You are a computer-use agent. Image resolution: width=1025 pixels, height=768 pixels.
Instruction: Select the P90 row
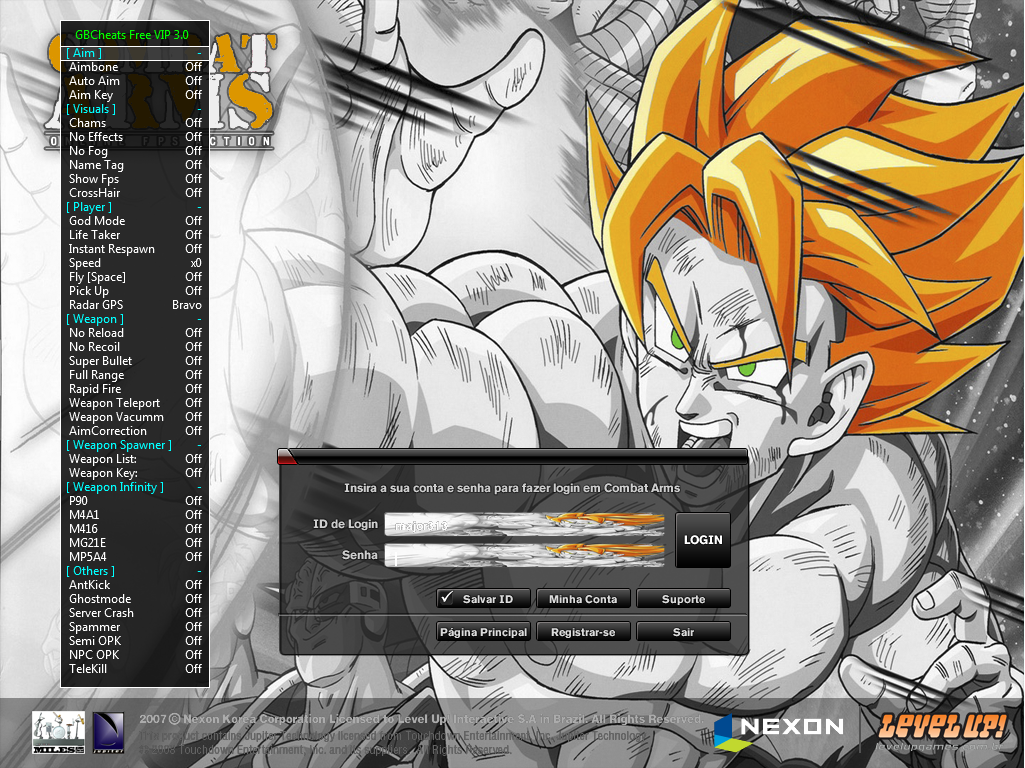pyautogui.click(x=135, y=501)
